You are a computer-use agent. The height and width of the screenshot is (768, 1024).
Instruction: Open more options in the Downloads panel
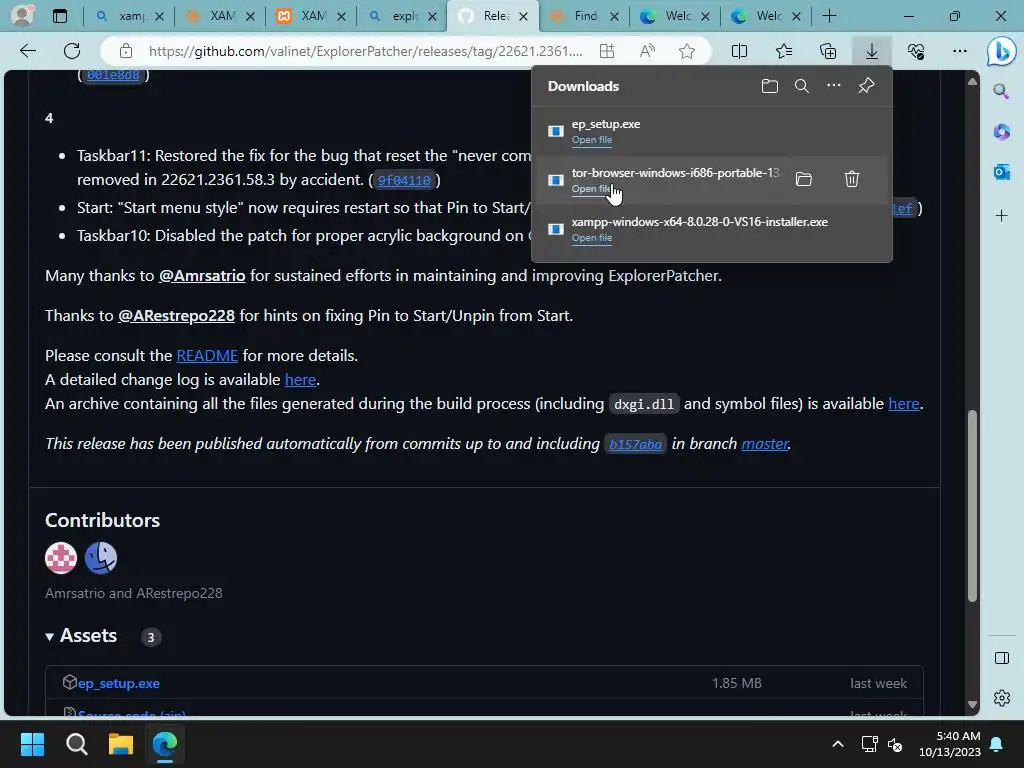(833, 86)
